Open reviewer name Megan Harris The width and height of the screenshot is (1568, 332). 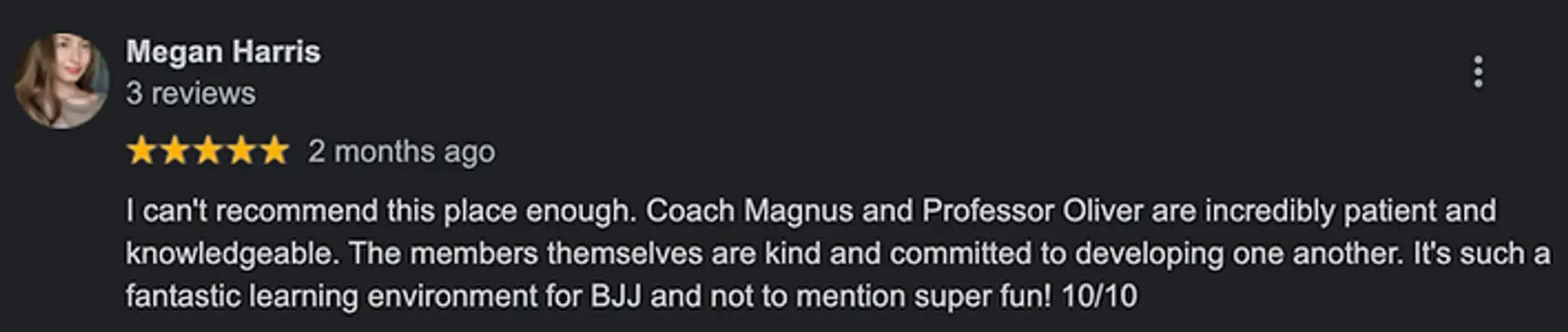223,52
